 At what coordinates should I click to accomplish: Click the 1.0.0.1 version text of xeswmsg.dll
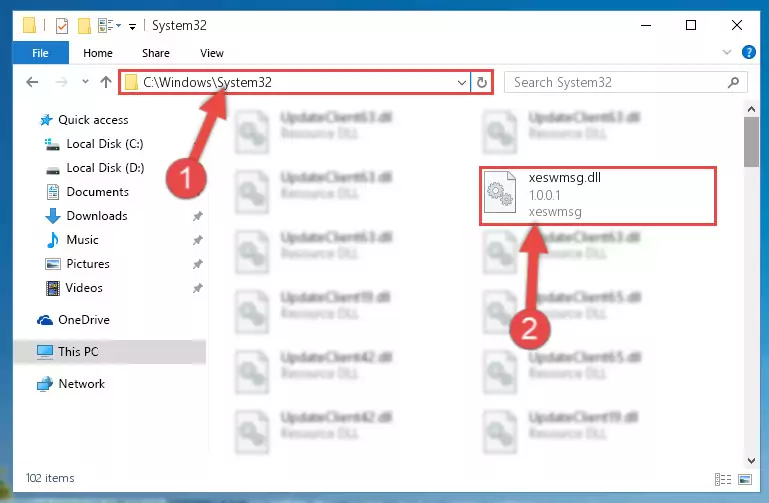pos(544,196)
